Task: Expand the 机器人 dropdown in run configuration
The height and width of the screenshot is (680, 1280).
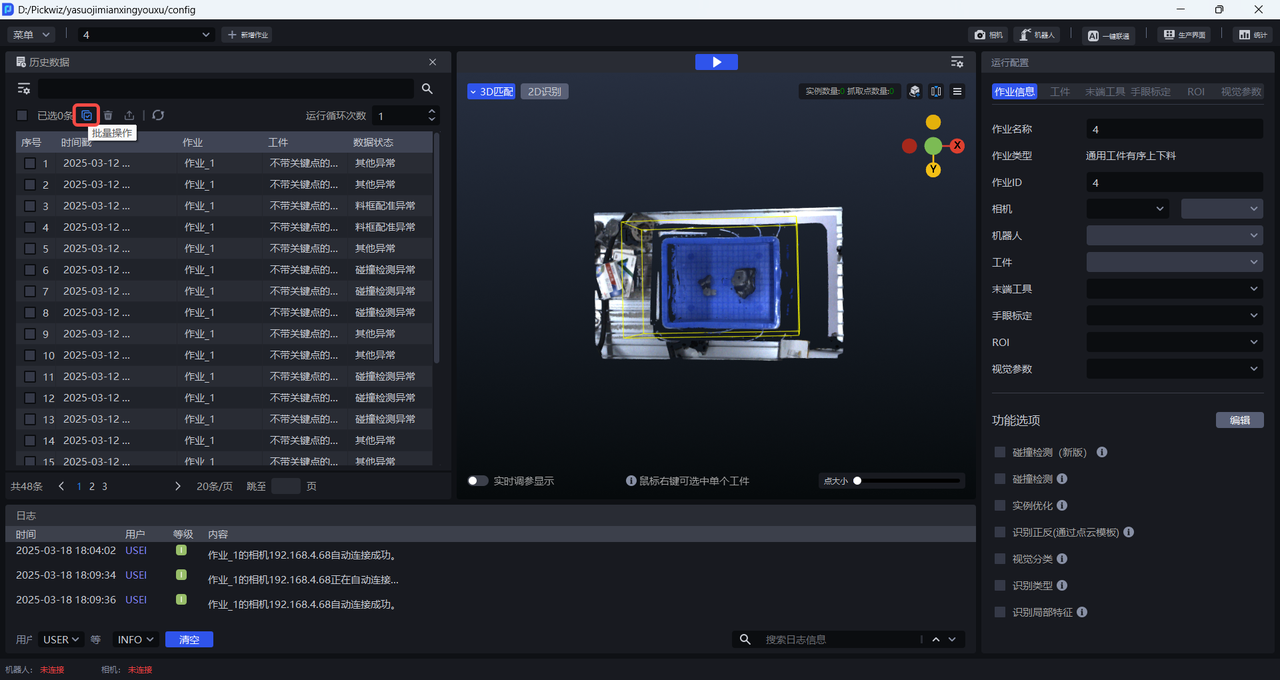Action: pos(1174,236)
